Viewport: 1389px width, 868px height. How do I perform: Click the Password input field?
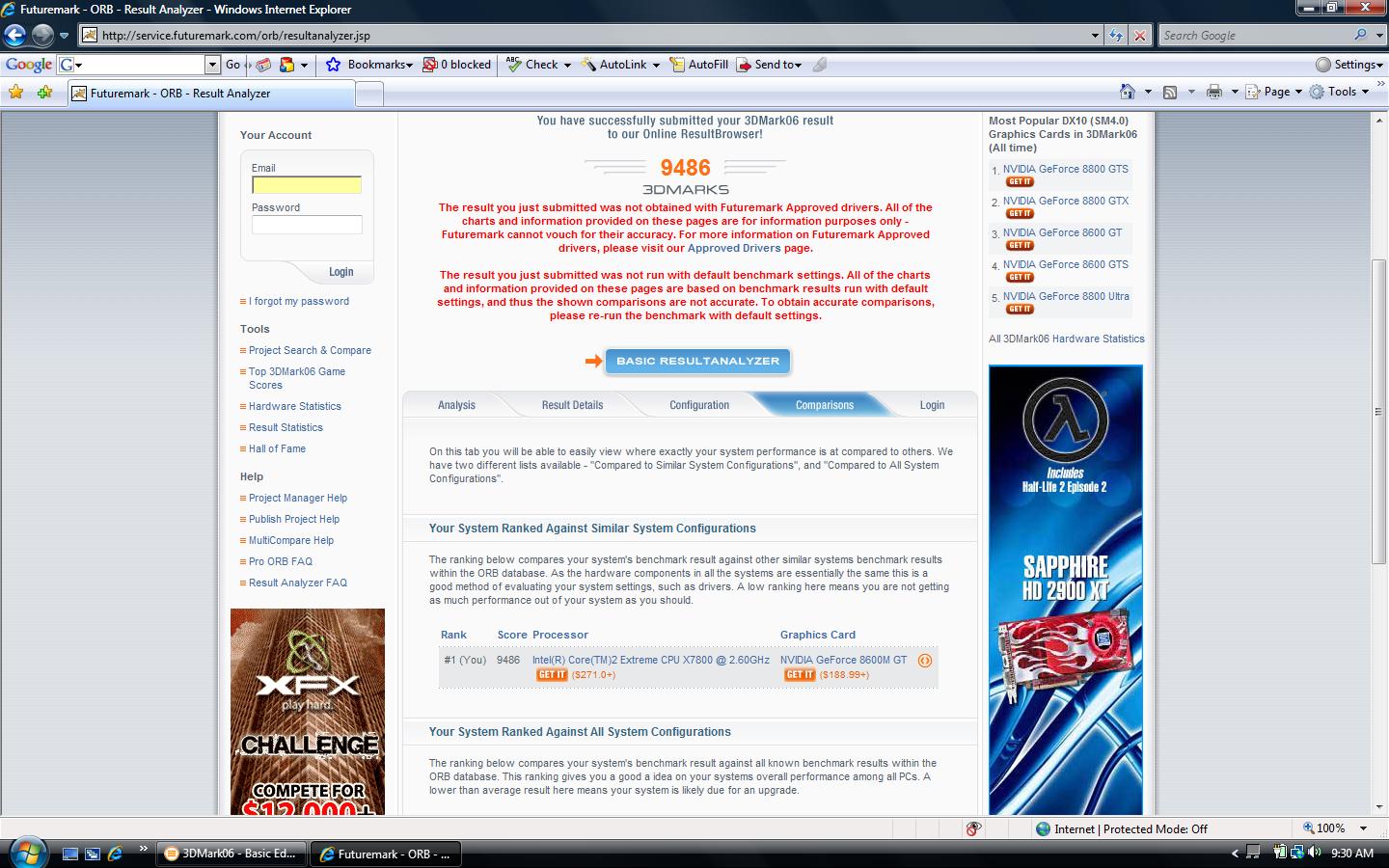307,225
